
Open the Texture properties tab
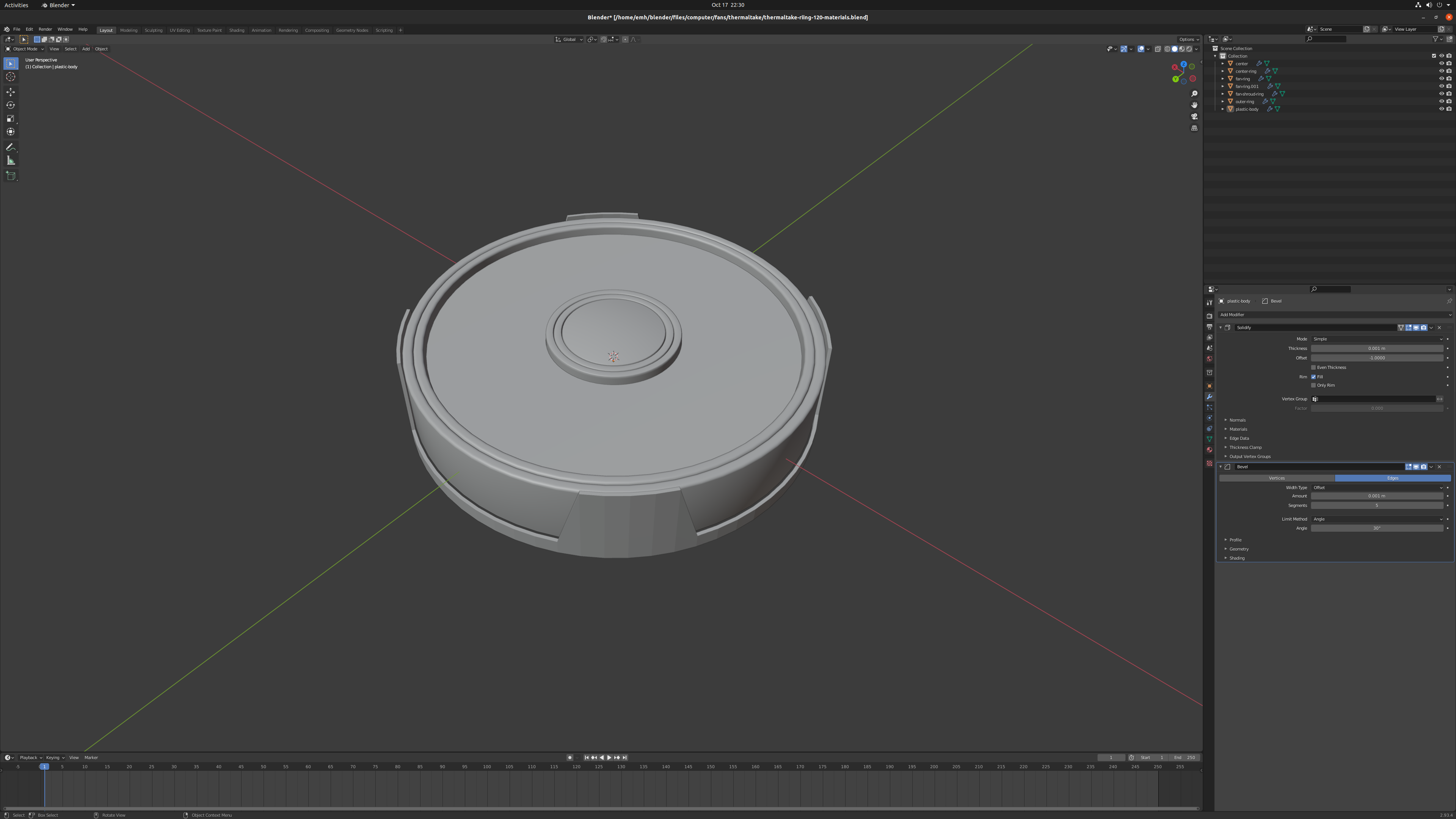tap(1210, 463)
